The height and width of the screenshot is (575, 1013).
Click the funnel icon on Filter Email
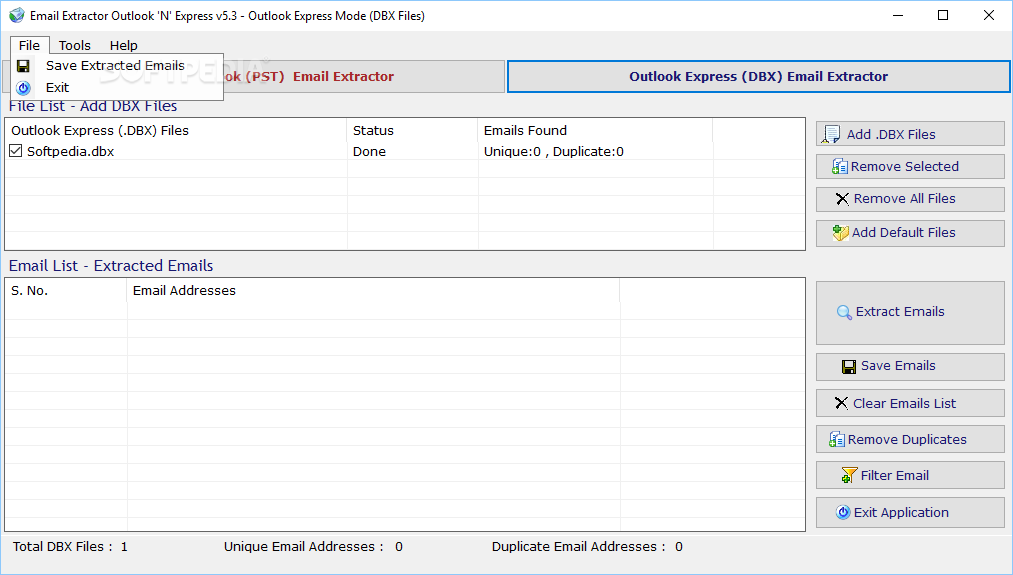click(x=849, y=476)
